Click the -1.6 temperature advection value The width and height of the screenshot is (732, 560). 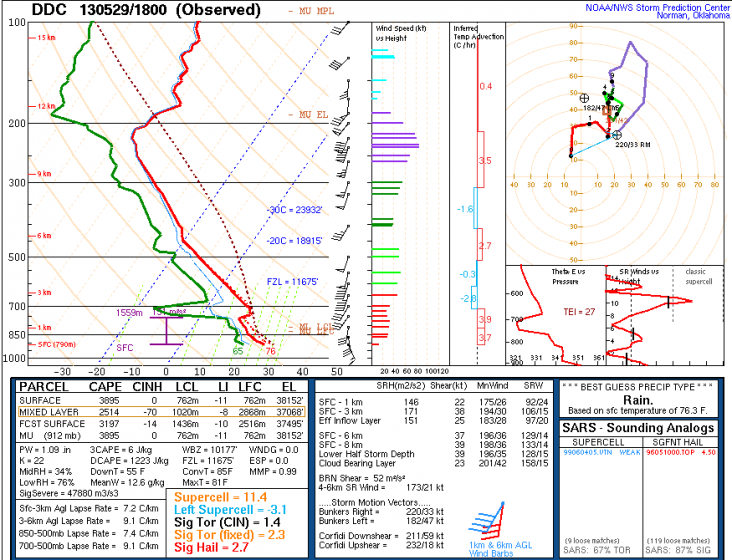465,209
